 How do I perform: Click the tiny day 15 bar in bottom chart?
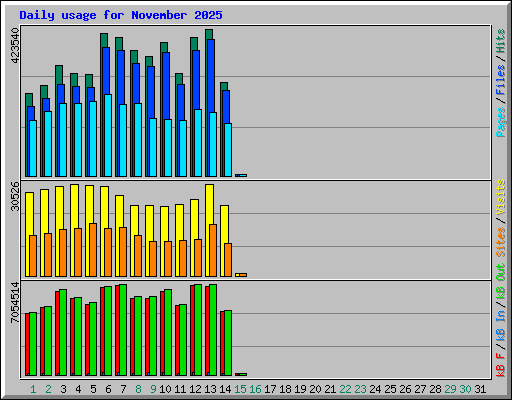tap(241, 374)
